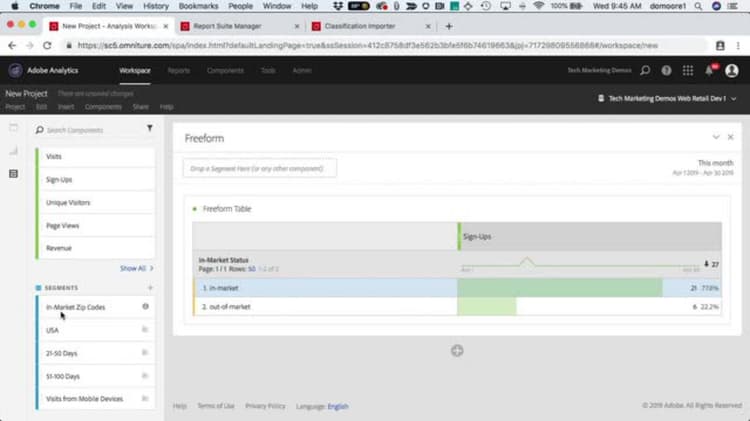Viewport: 750px width, 421px height.
Task: Open the component filter funnel icon
Action: click(x=150, y=128)
